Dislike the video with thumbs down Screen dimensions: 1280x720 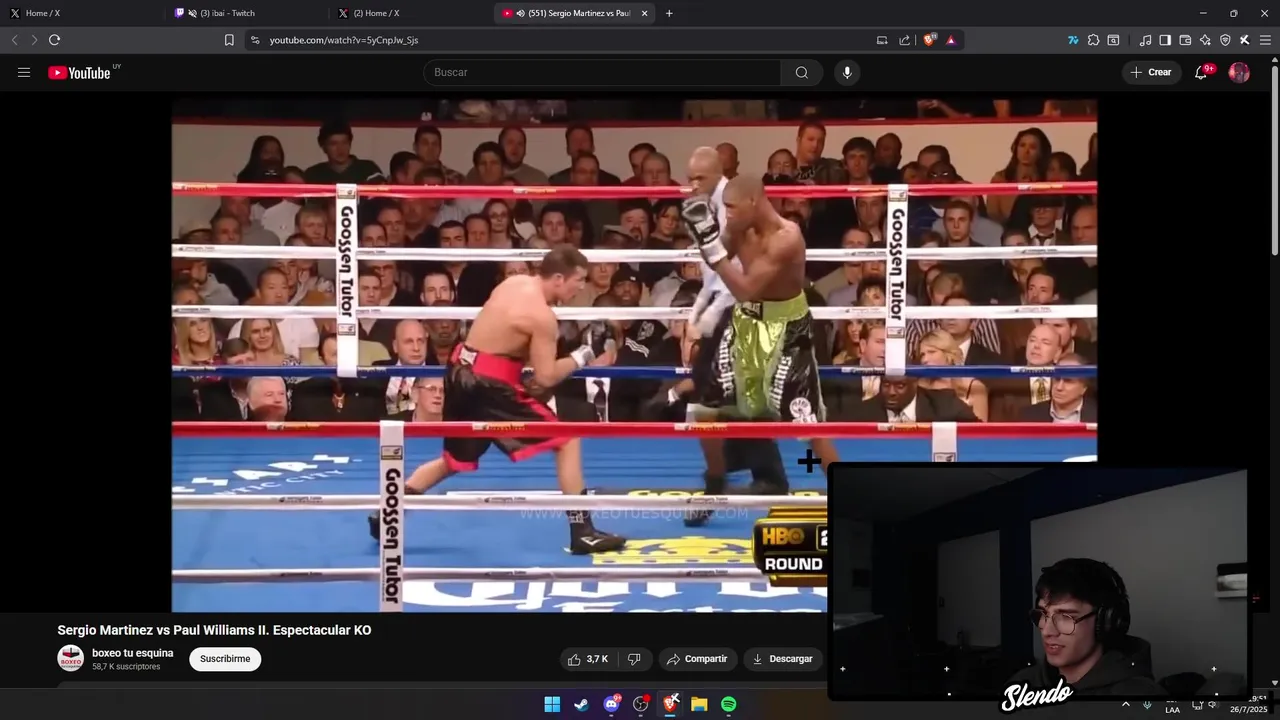(x=634, y=659)
